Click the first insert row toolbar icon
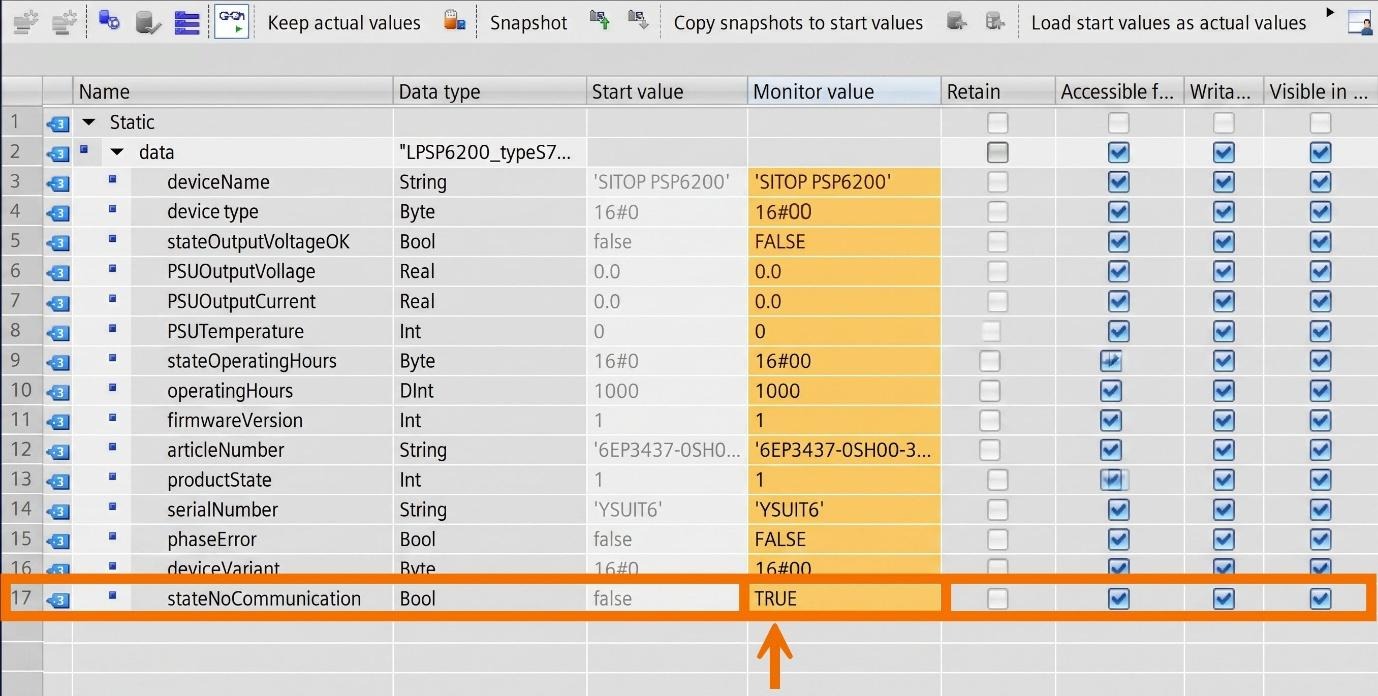This screenshot has width=1378, height=696. pyautogui.click(x=27, y=21)
